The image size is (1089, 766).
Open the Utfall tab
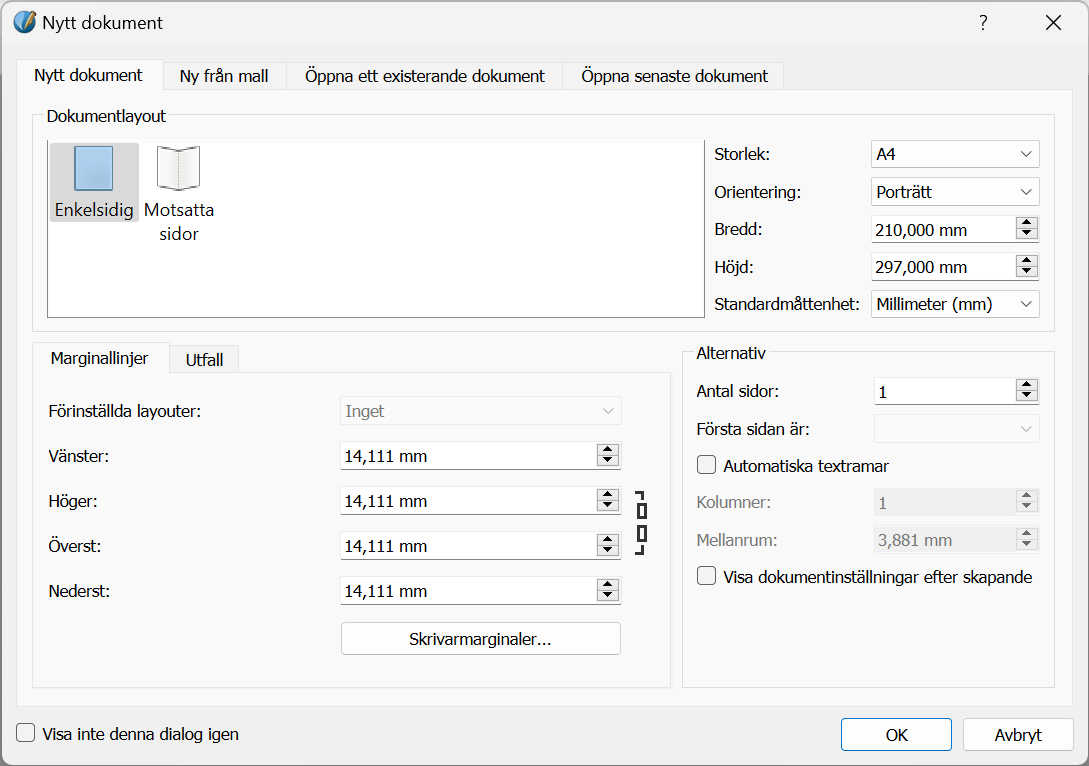click(204, 360)
